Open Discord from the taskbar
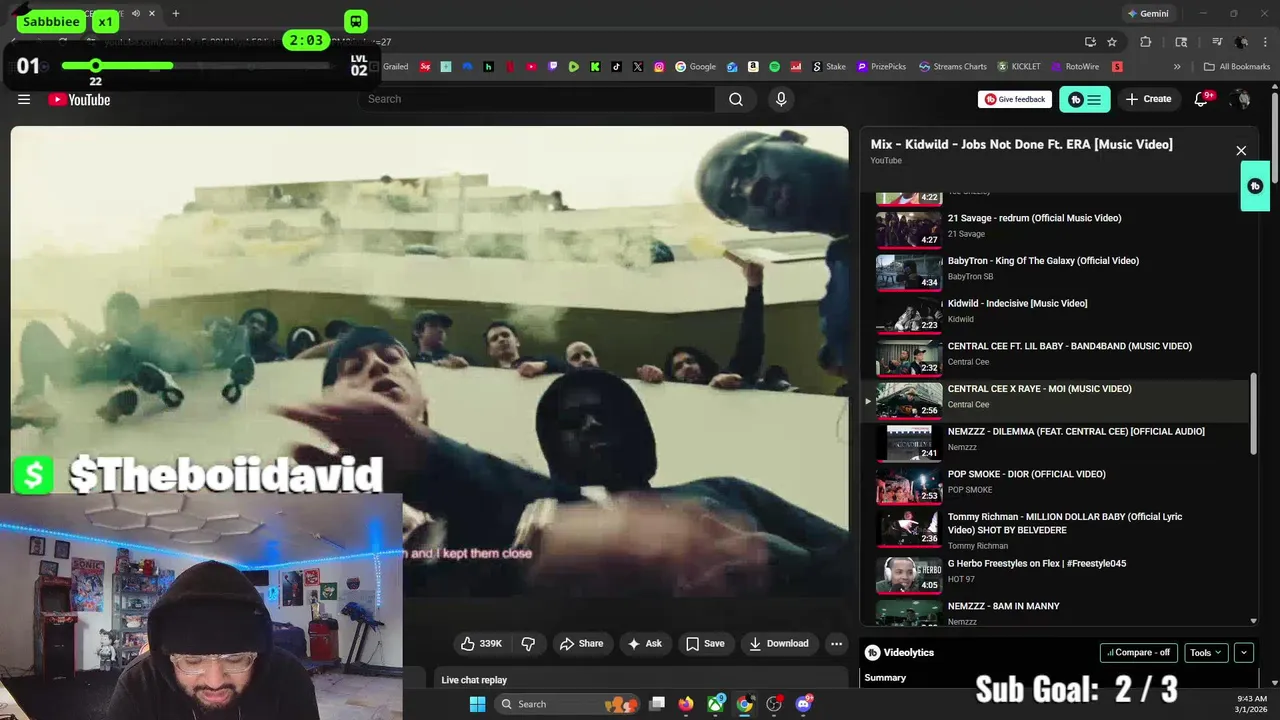1280x720 pixels. click(803, 704)
